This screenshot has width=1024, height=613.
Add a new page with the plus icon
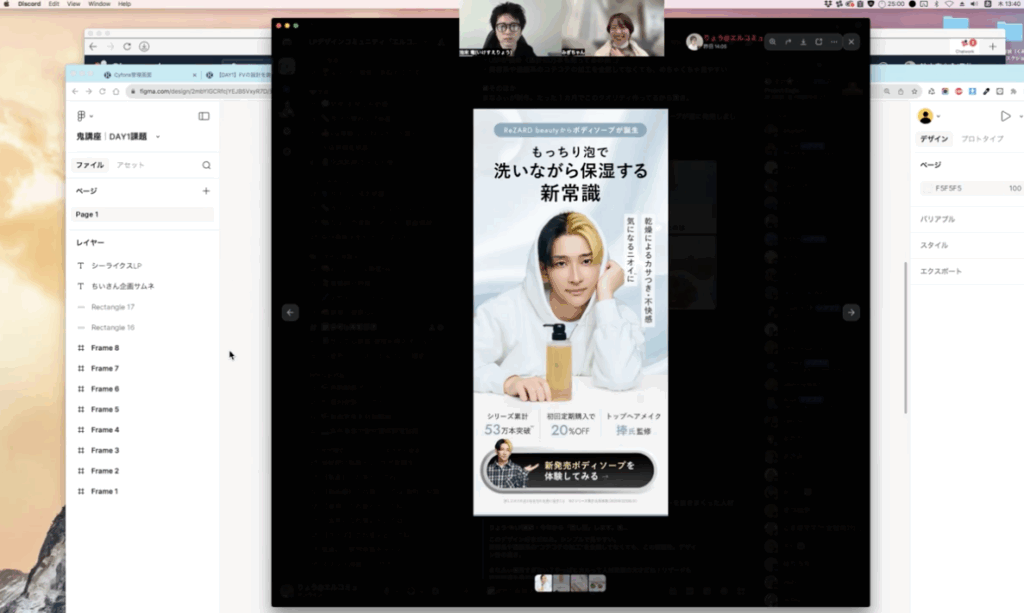point(206,190)
